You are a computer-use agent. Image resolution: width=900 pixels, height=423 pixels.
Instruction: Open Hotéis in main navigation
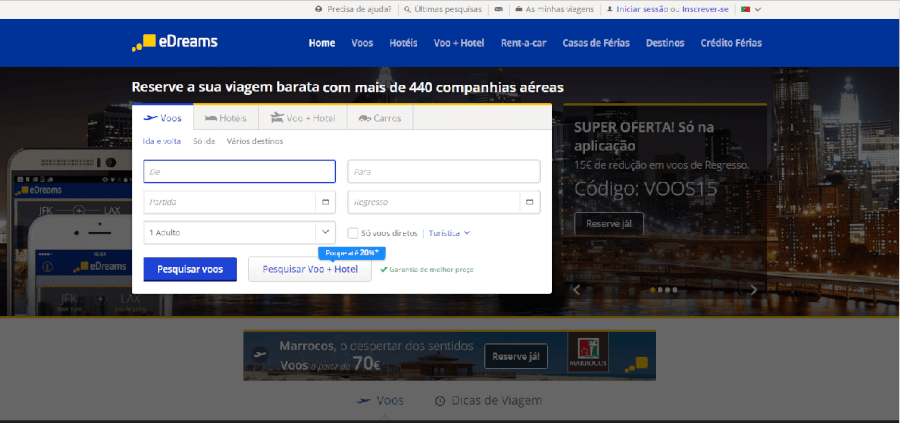[x=404, y=43]
